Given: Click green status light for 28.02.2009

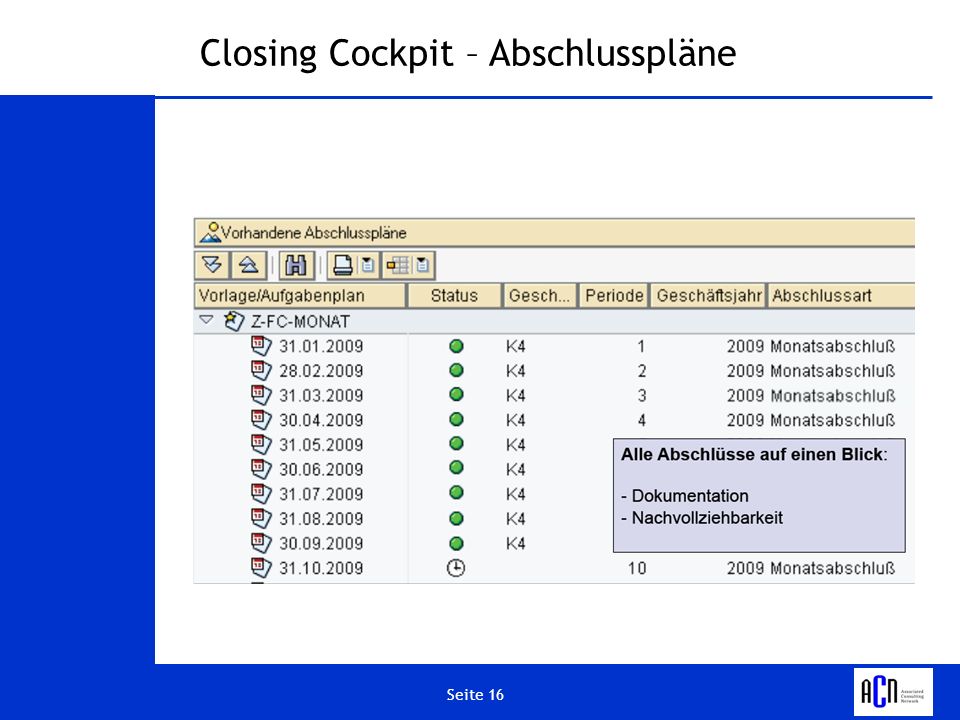Looking at the screenshot, I should 456,370.
